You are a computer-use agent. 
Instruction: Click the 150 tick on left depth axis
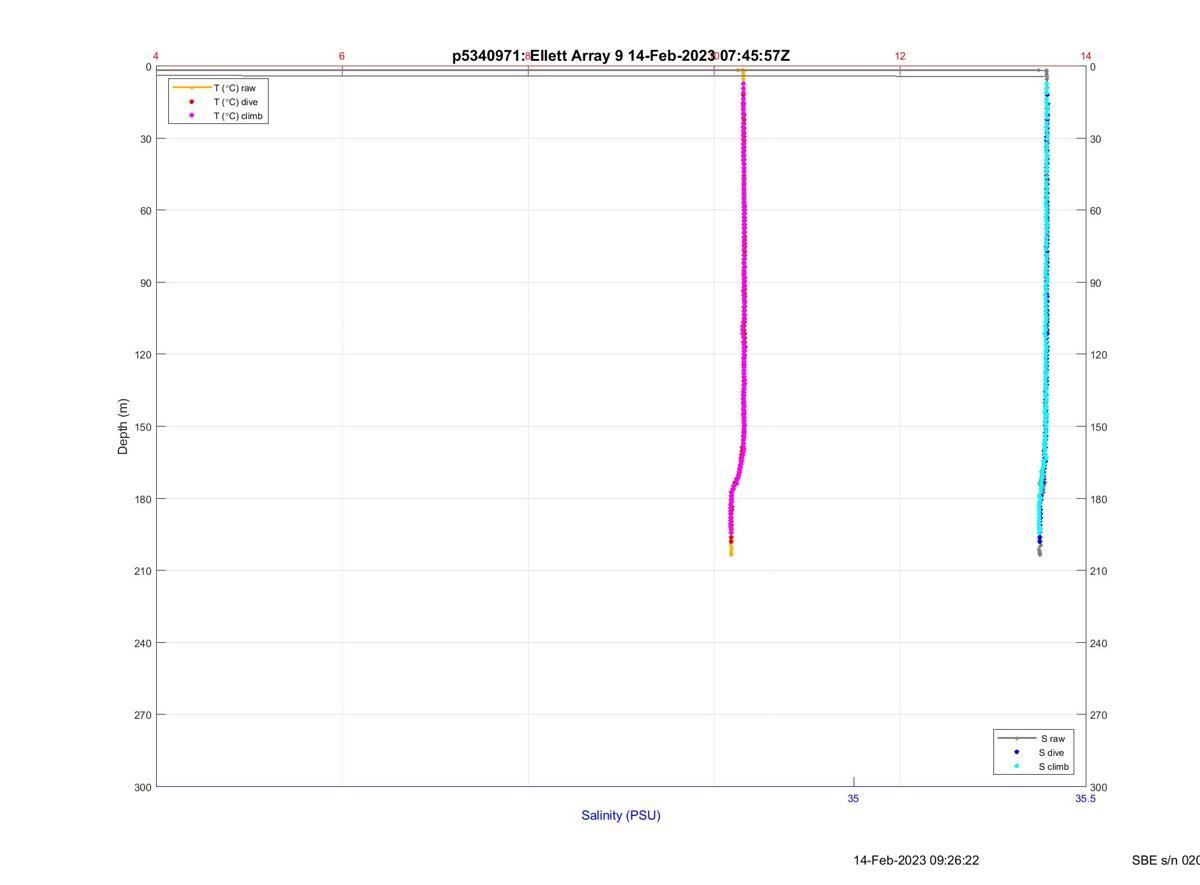(143, 427)
